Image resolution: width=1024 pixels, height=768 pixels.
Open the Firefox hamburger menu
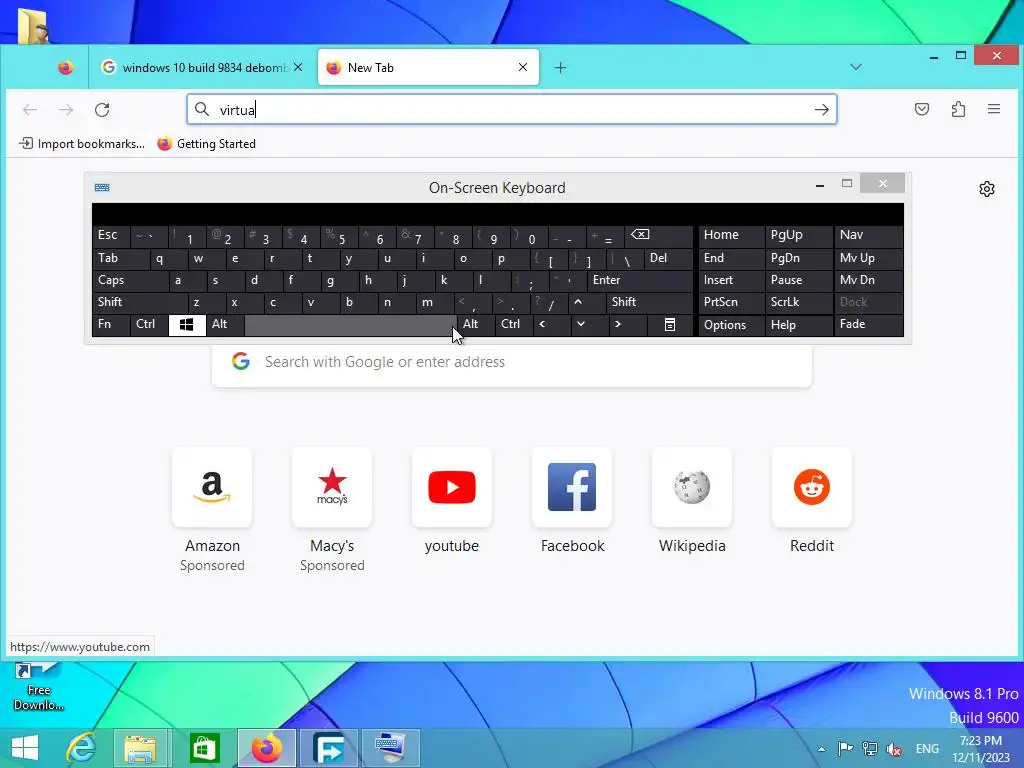tap(993, 109)
